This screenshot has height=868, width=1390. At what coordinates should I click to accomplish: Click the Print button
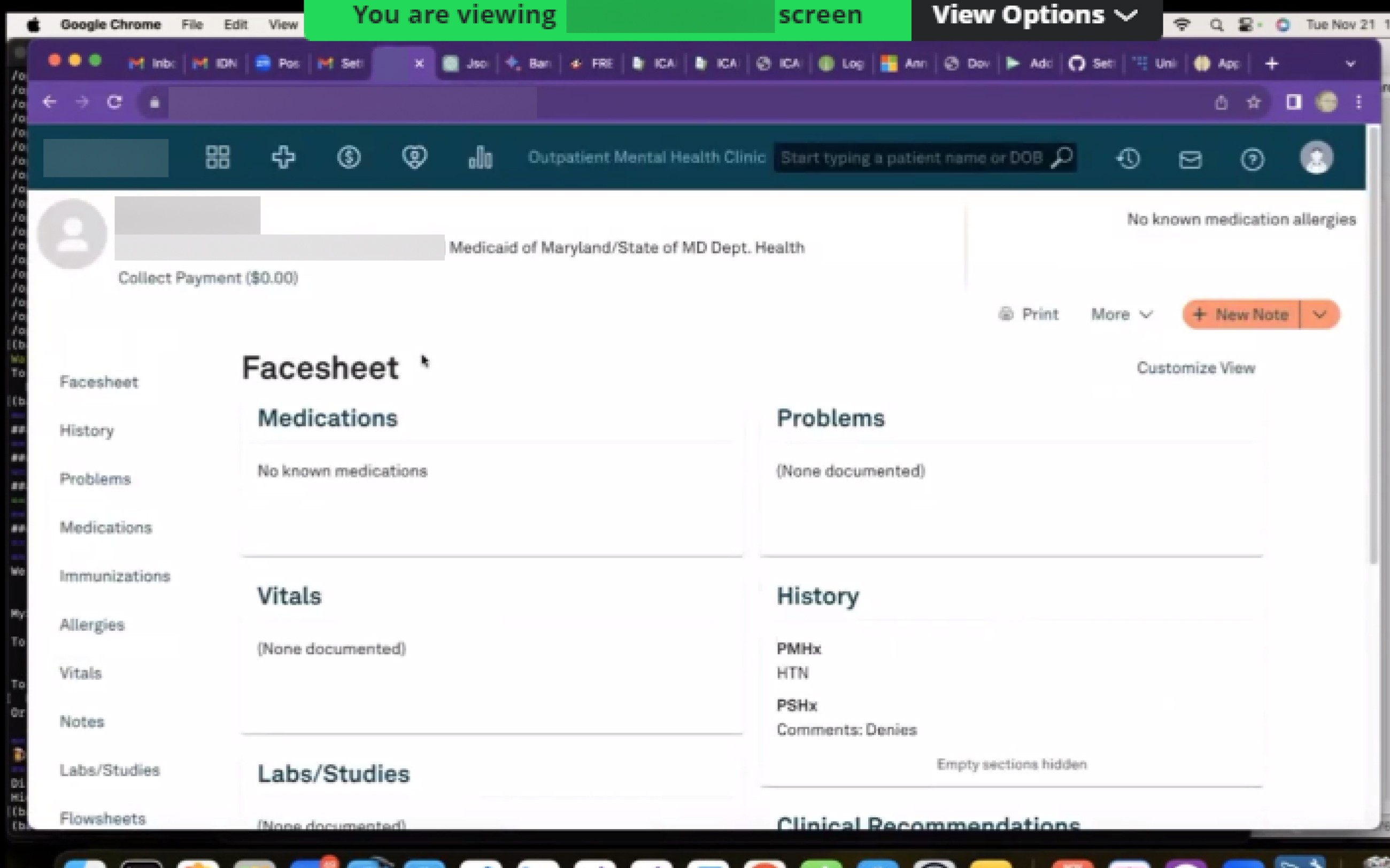pyautogui.click(x=1029, y=314)
